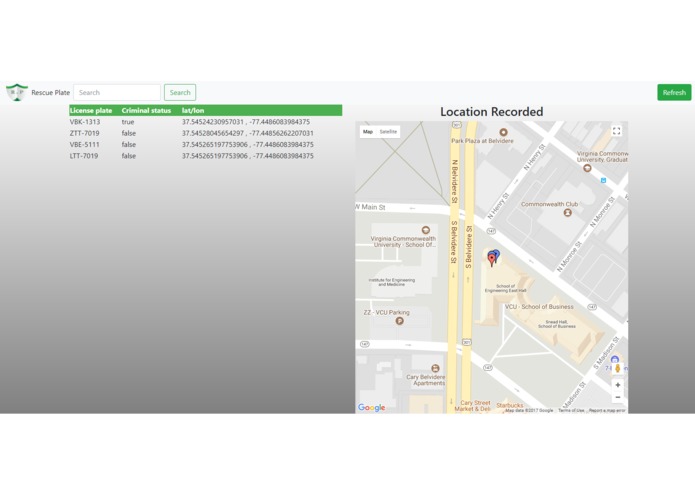Click criminal status false for LTT-7019

pos(129,156)
